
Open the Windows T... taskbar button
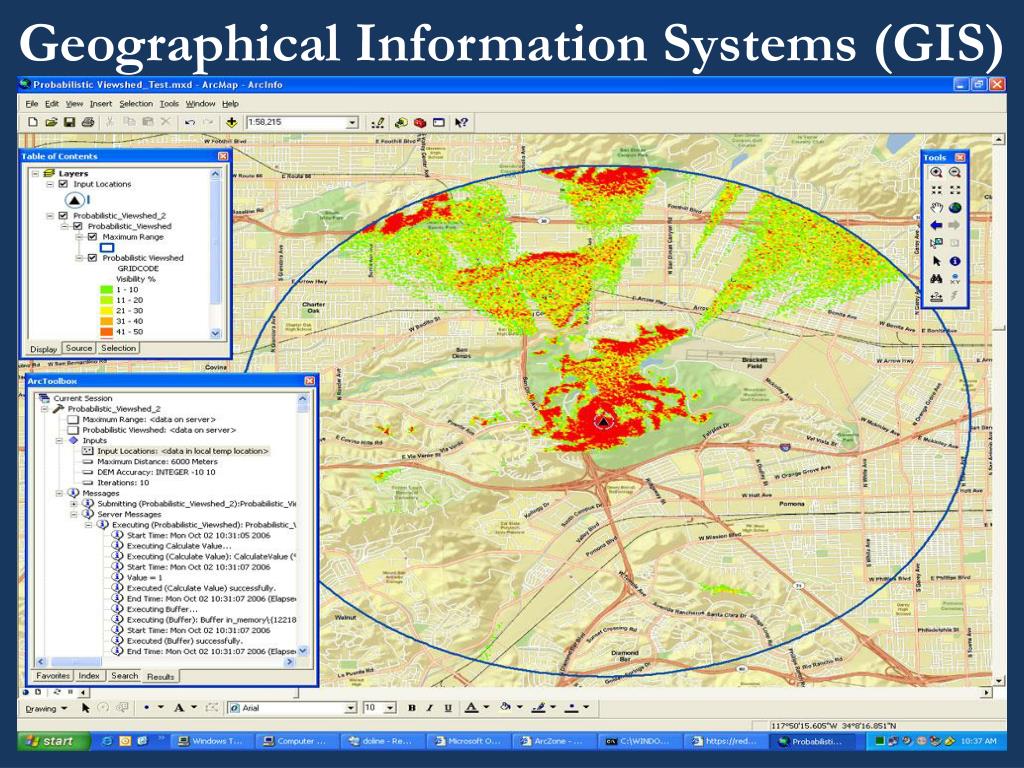click(x=212, y=741)
